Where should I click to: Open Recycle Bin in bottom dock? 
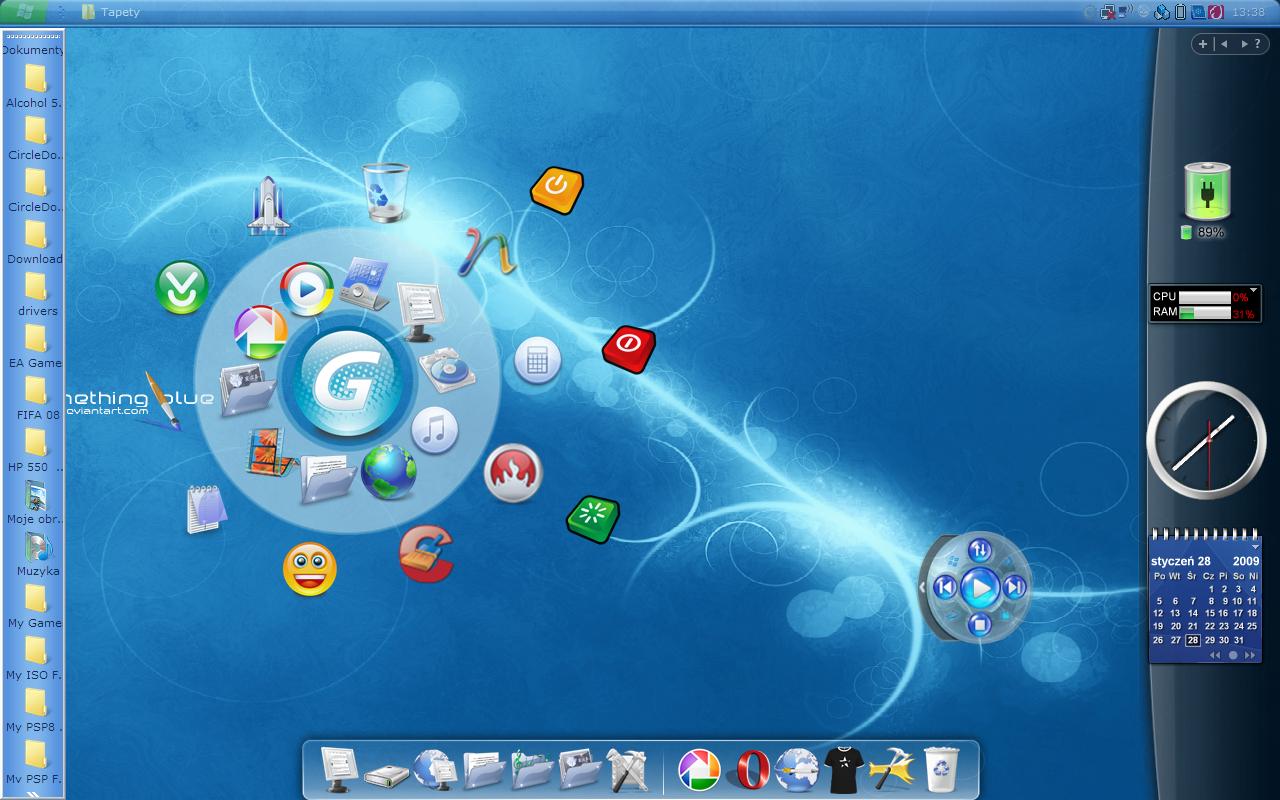click(x=941, y=769)
